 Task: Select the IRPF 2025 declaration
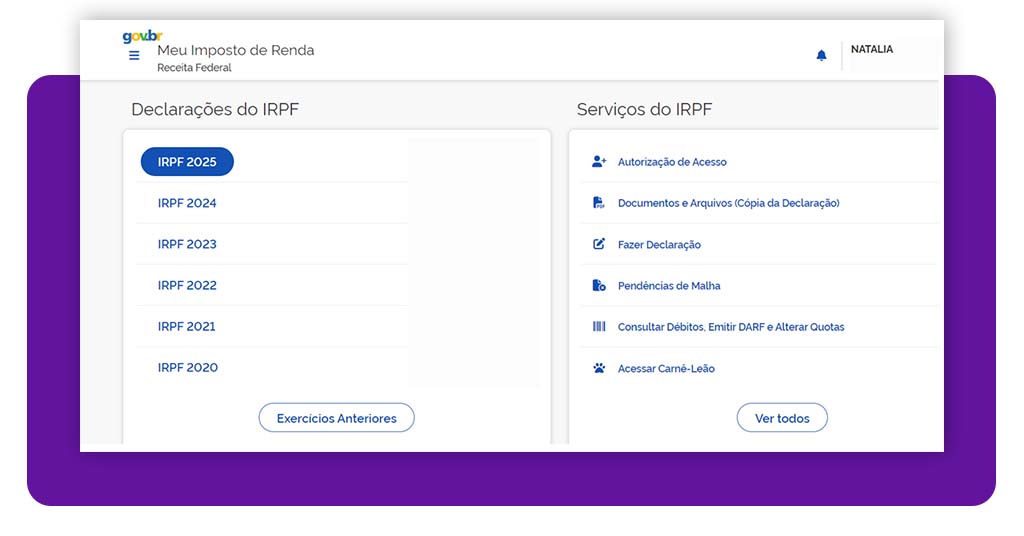(187, 162)
